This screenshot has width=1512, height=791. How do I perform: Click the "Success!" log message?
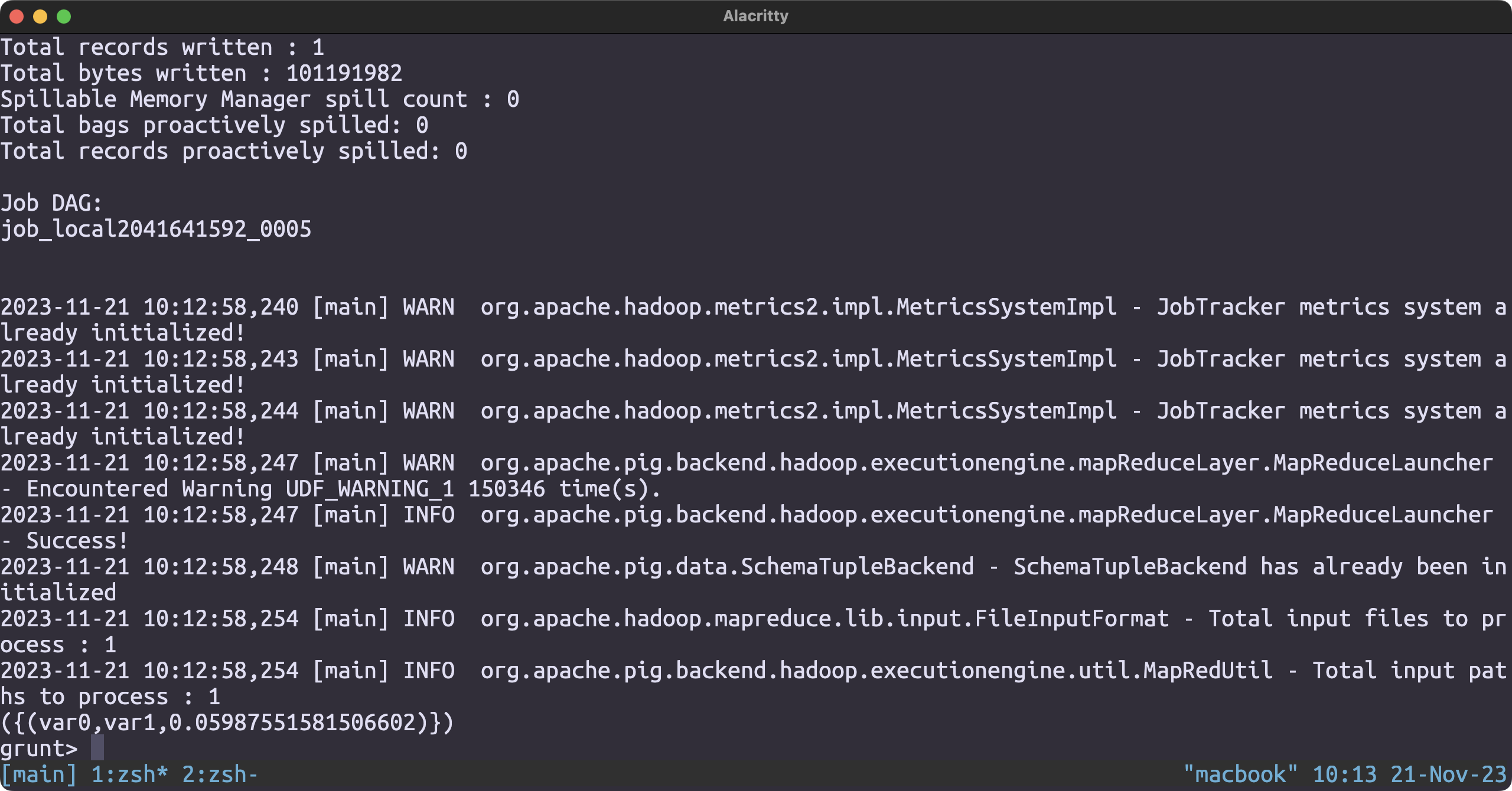point(77,541)
